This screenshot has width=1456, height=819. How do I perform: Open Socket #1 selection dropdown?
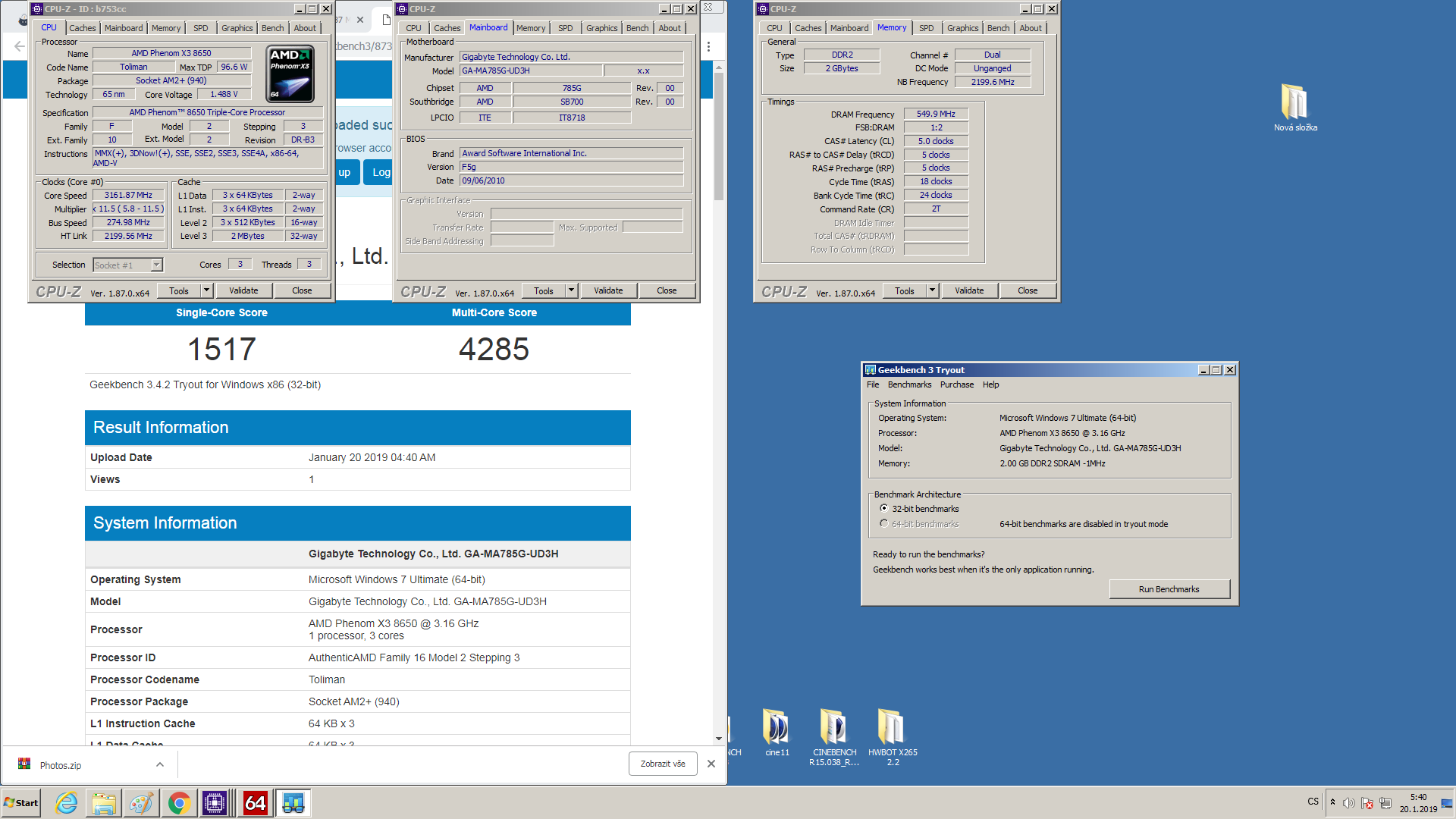[156, 265]
